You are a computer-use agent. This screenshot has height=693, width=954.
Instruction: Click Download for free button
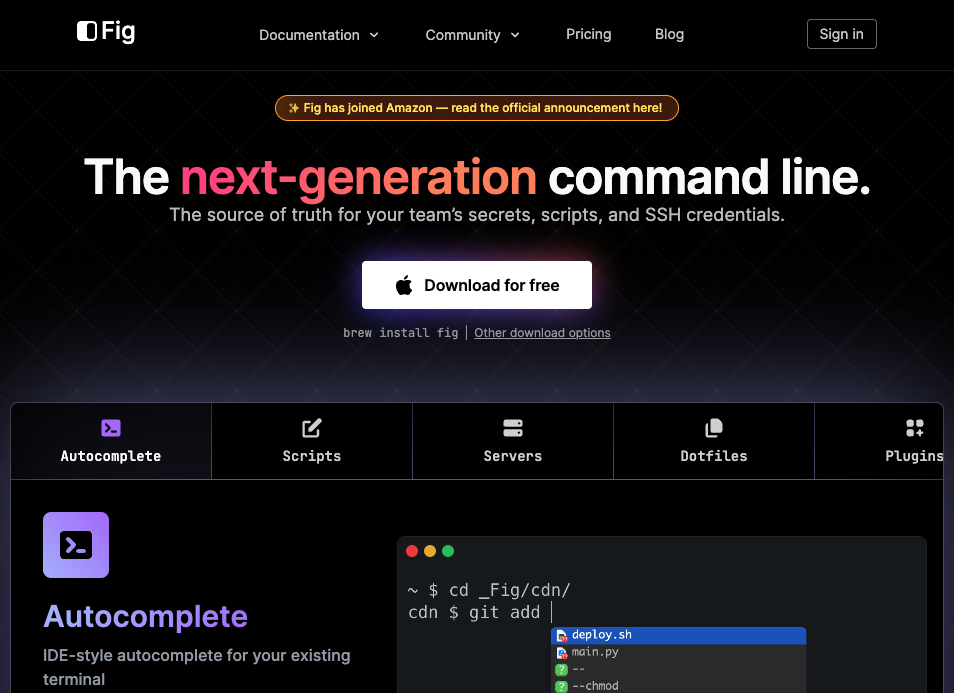click(x=476, y=285)
